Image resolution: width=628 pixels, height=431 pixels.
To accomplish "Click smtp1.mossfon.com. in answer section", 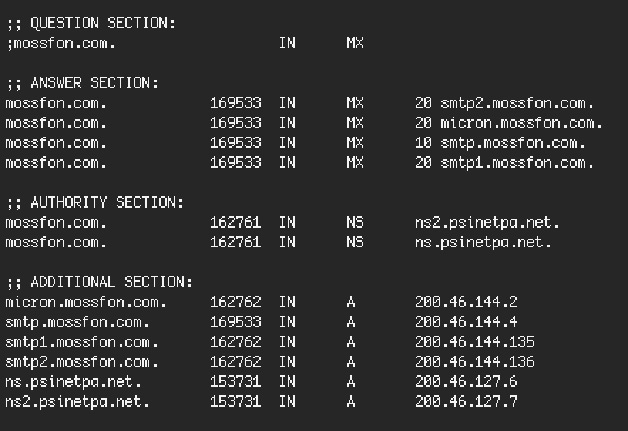I will point(517,163).
